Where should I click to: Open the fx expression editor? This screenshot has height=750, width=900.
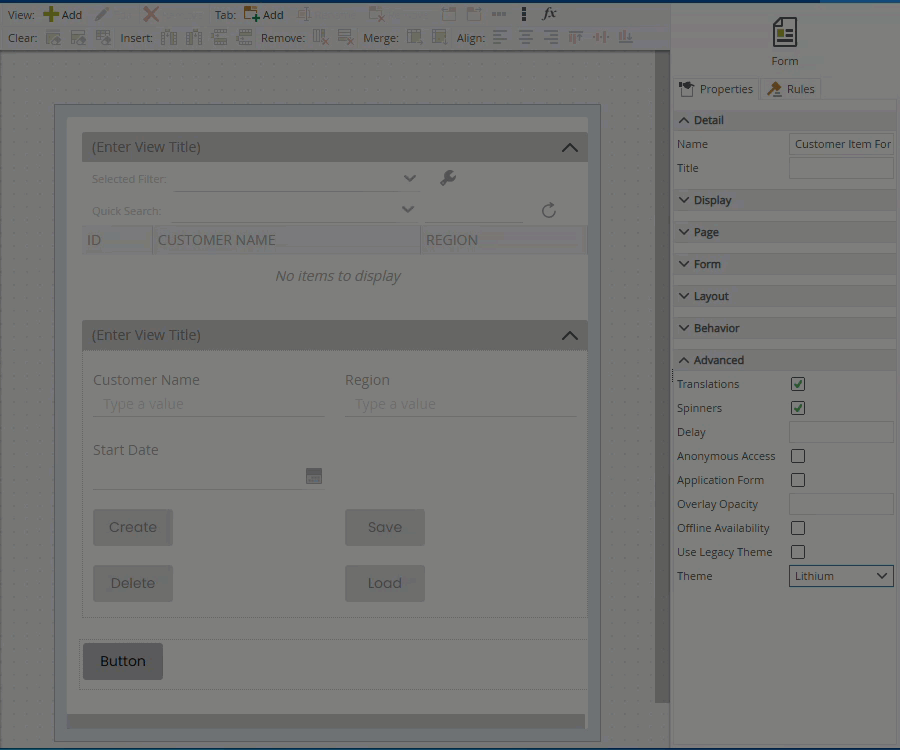pyautogui.click(x=549, y=14)
